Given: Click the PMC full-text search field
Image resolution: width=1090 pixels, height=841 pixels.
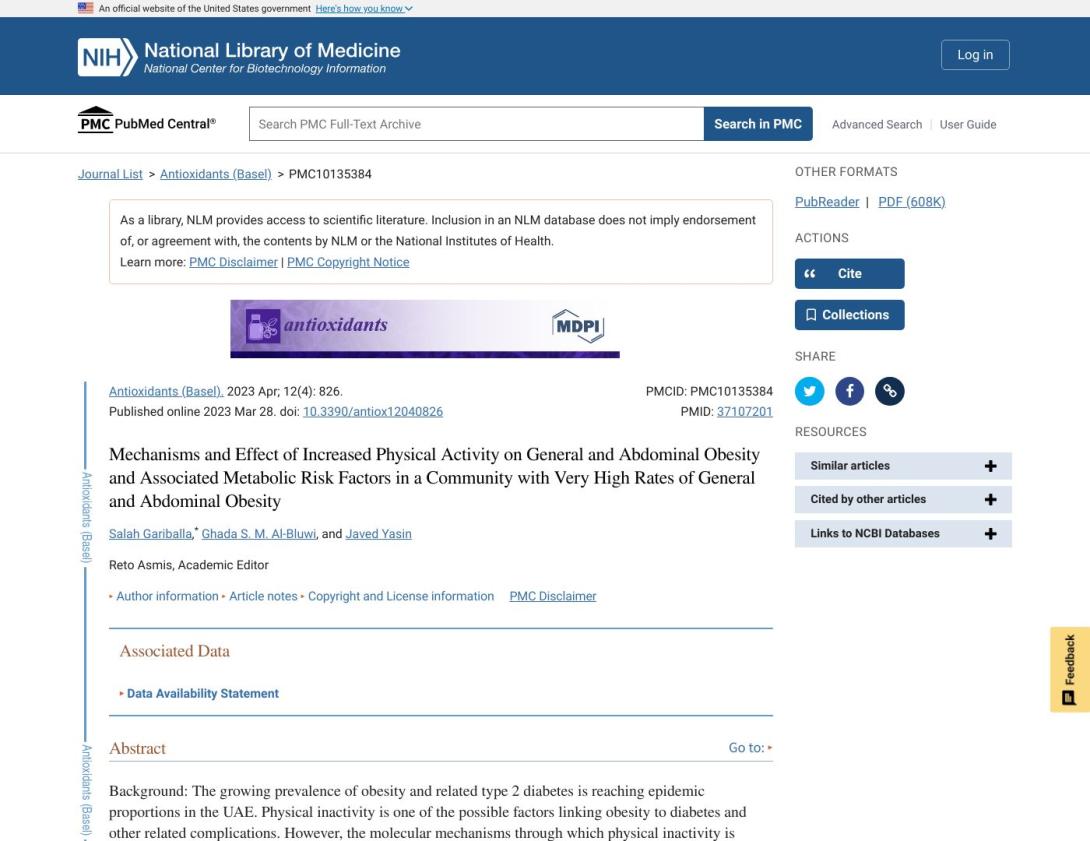Looking at the screenshot, I should (476, 124).
